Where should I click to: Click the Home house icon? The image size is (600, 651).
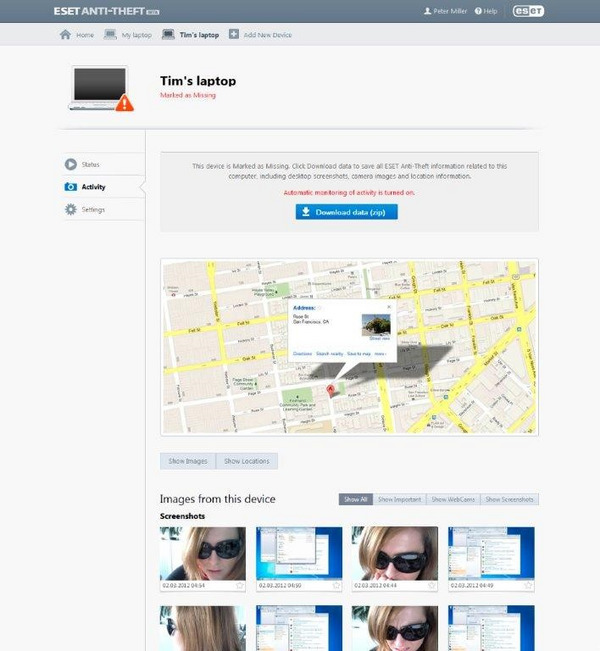pos(65,34)
